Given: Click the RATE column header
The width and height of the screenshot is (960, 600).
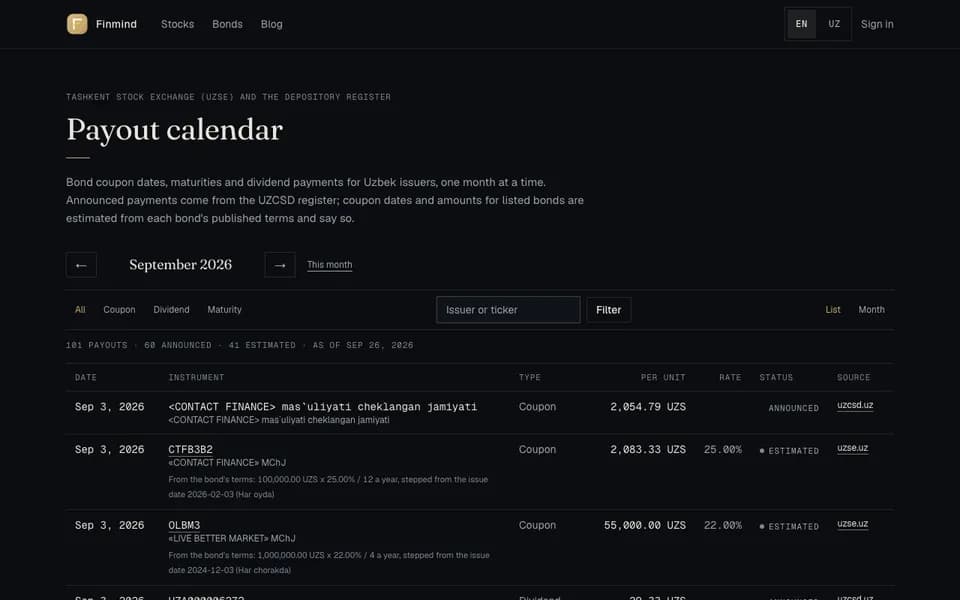Looking at the screenshot, I should point(730,377).
